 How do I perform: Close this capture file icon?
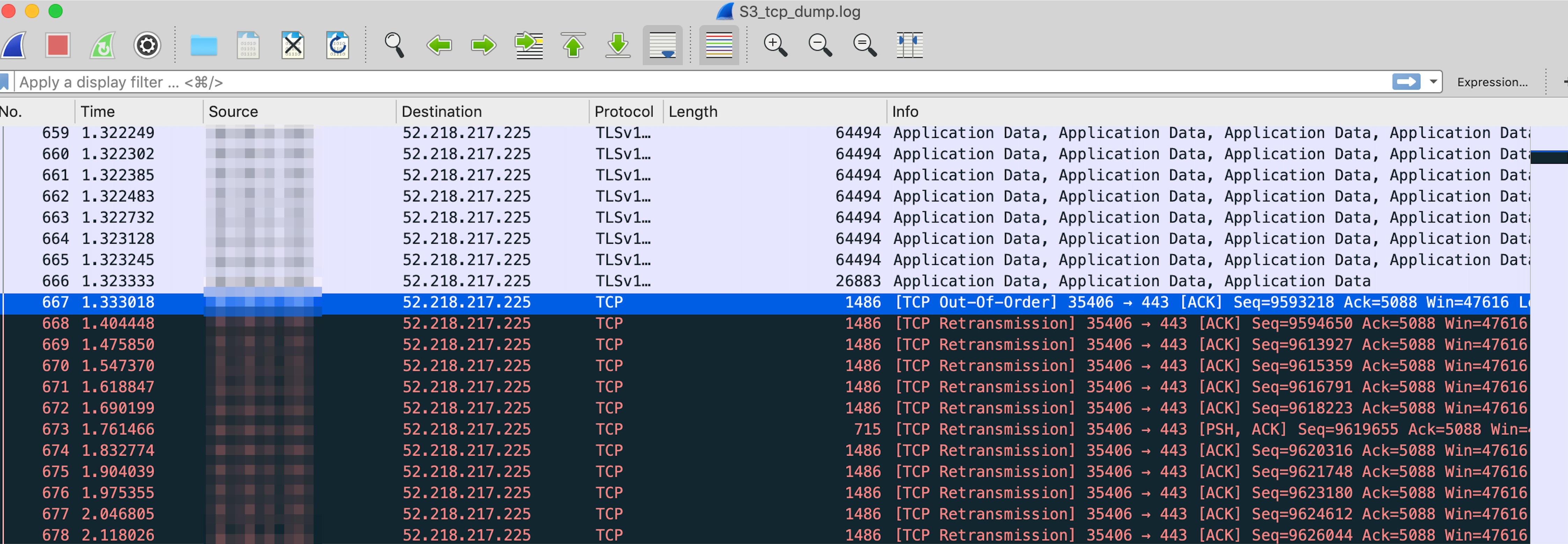[293, 45]
